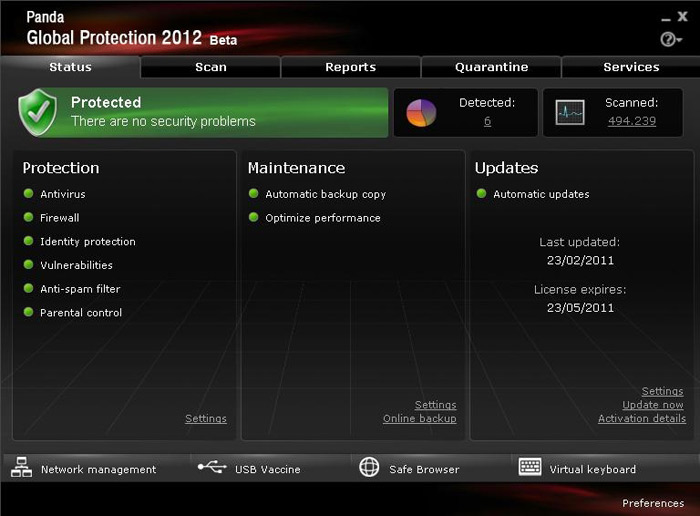Switch to the Scan tab

tap(211, 67)
